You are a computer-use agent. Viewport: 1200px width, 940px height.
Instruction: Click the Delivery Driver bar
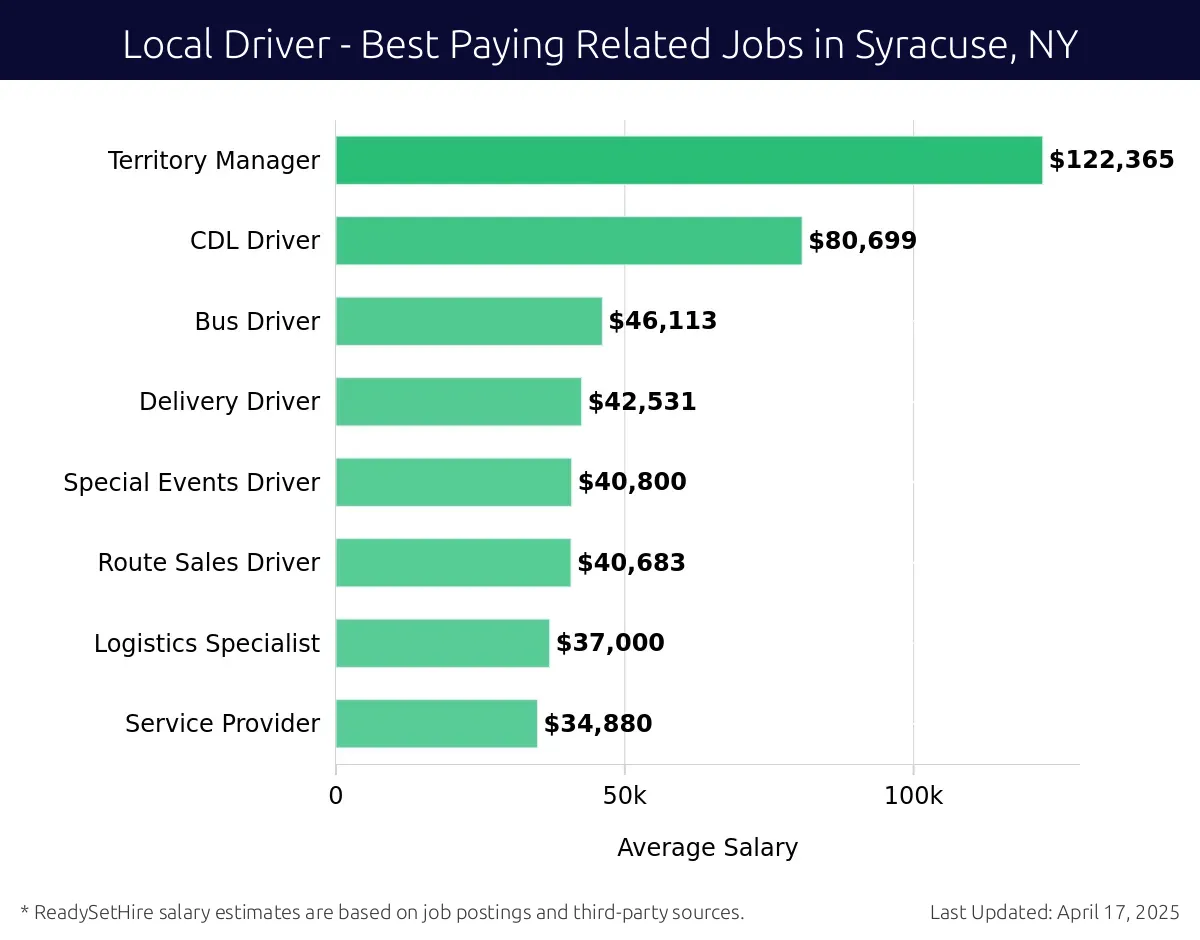pyautogui.click(x=458, y=401)
